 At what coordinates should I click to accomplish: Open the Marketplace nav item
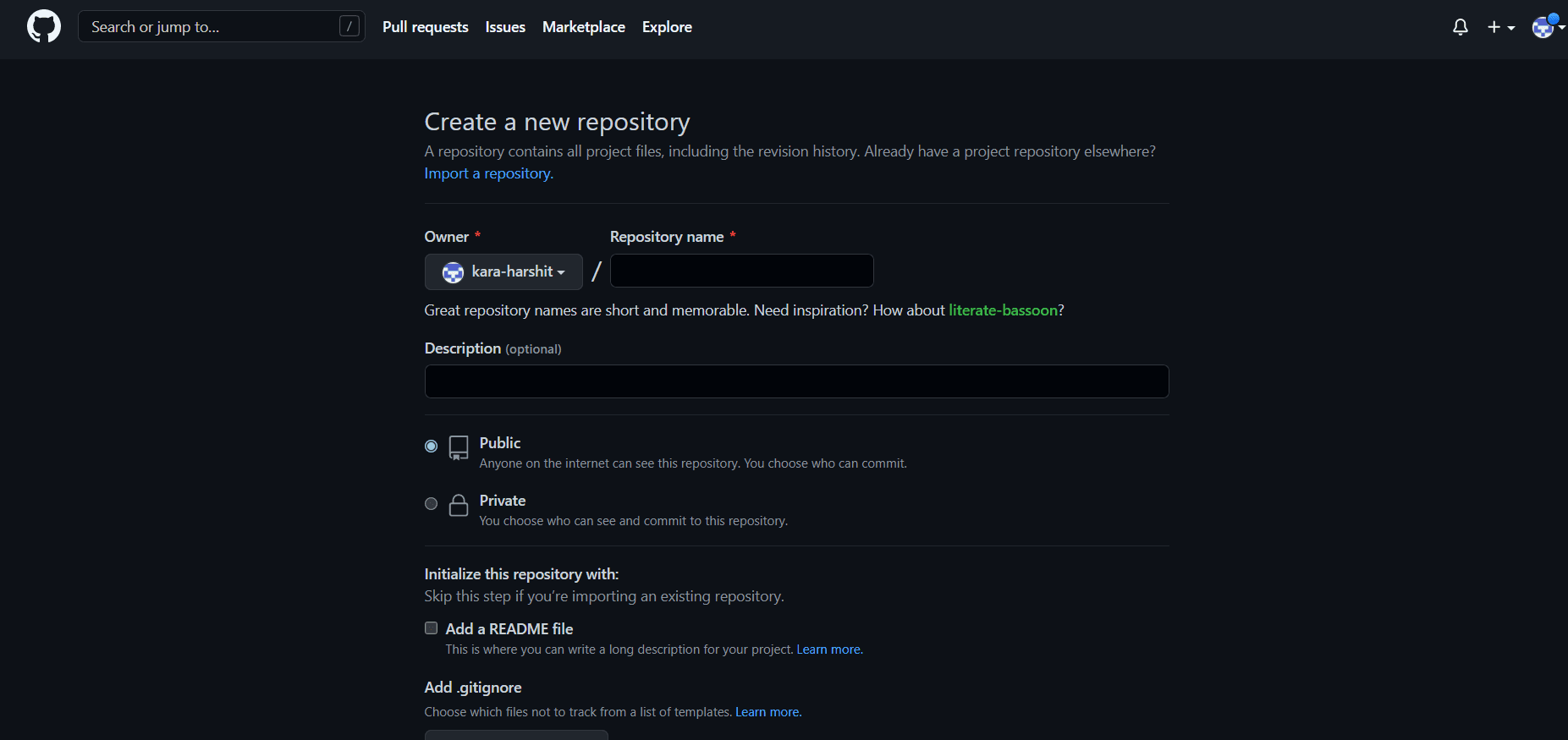583,27
